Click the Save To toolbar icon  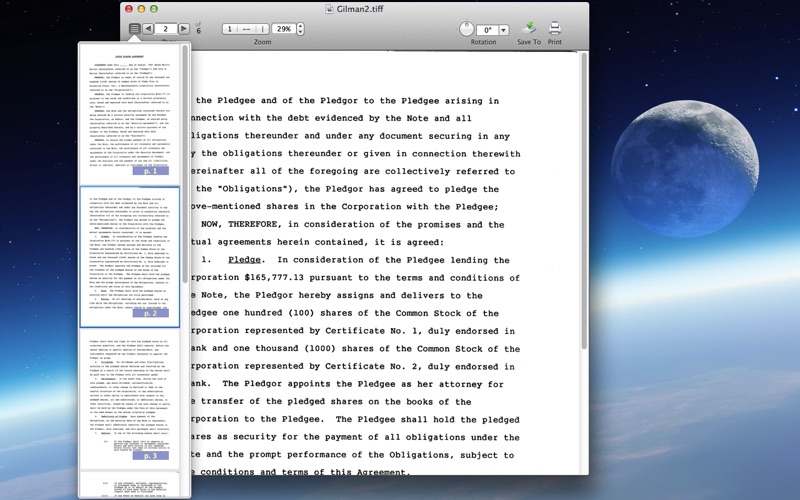(x=529, y=29)
